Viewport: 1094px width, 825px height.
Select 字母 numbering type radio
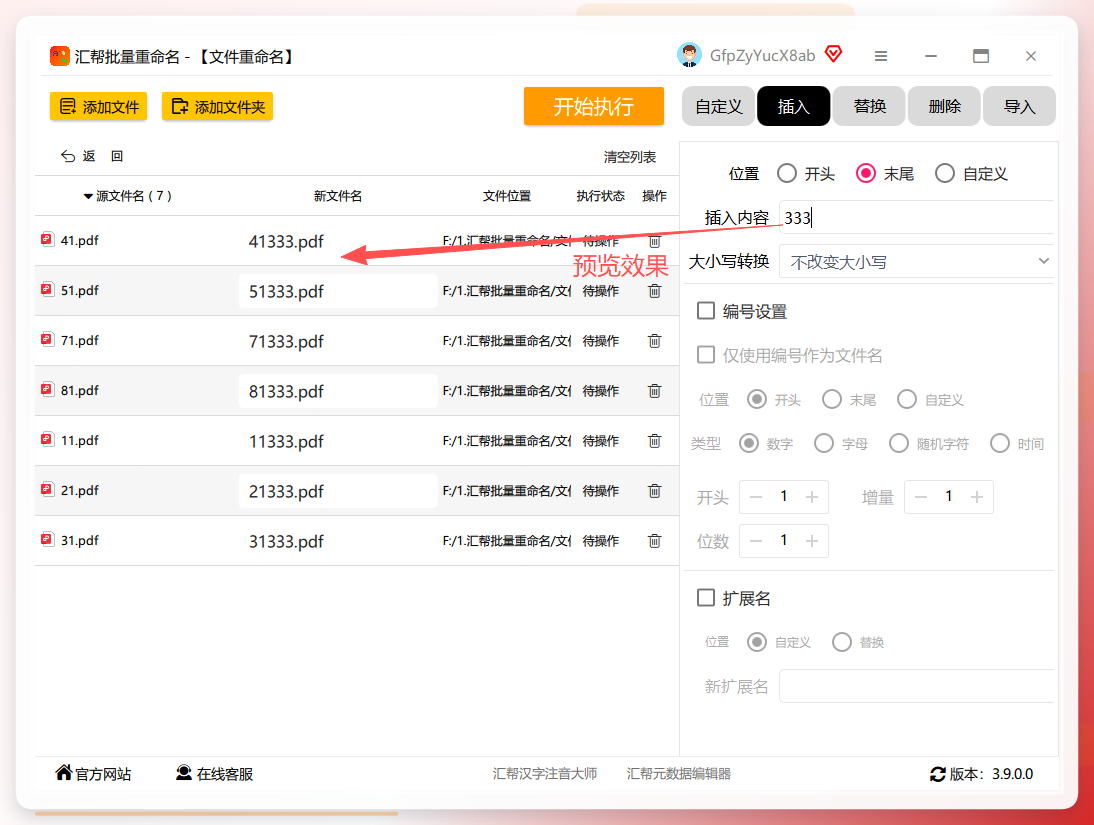tap(824, 443)
